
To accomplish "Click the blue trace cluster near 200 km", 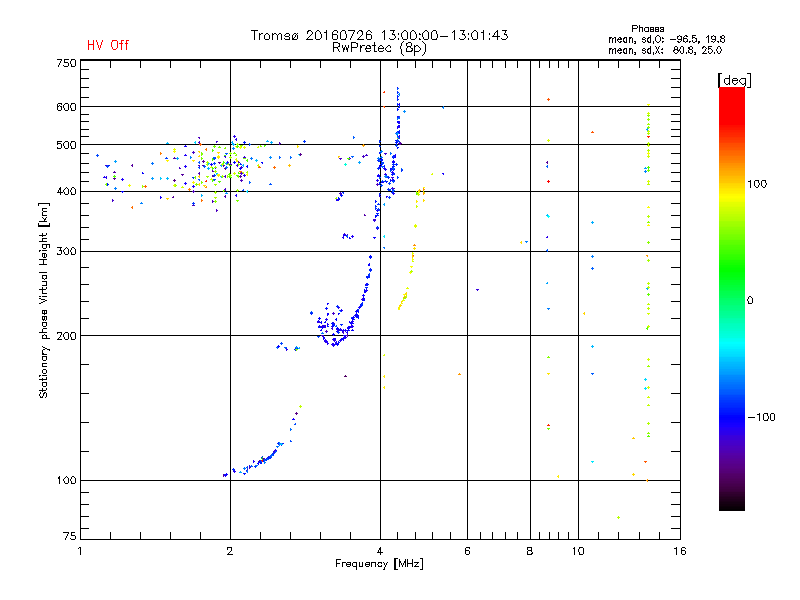I will click(334, 327).
